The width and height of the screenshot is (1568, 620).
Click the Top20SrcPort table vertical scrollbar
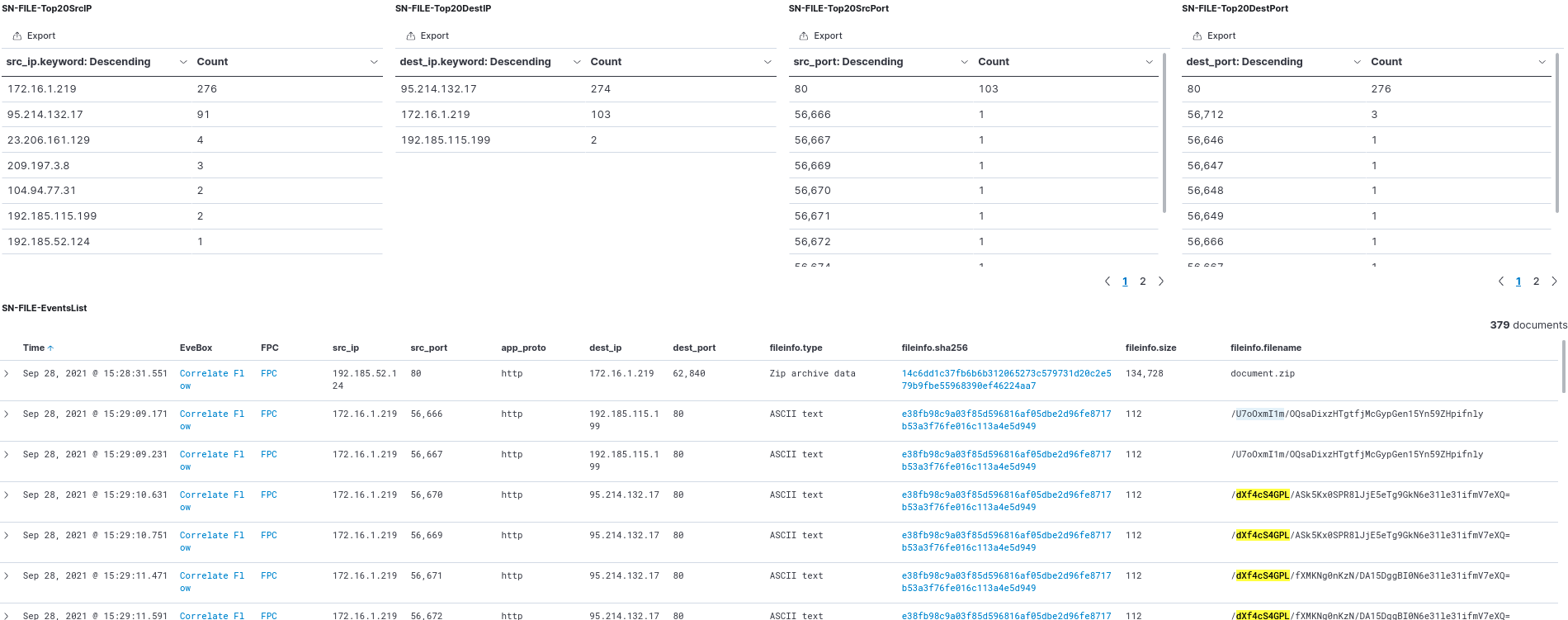tap(1164, 132)
